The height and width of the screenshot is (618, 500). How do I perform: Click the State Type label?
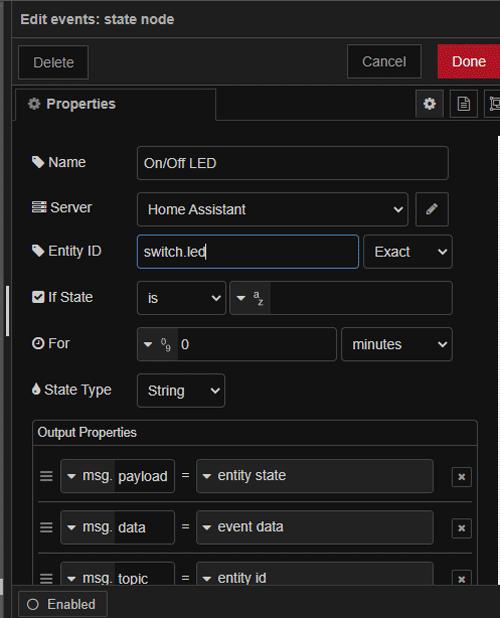click(x=78, y=390)
